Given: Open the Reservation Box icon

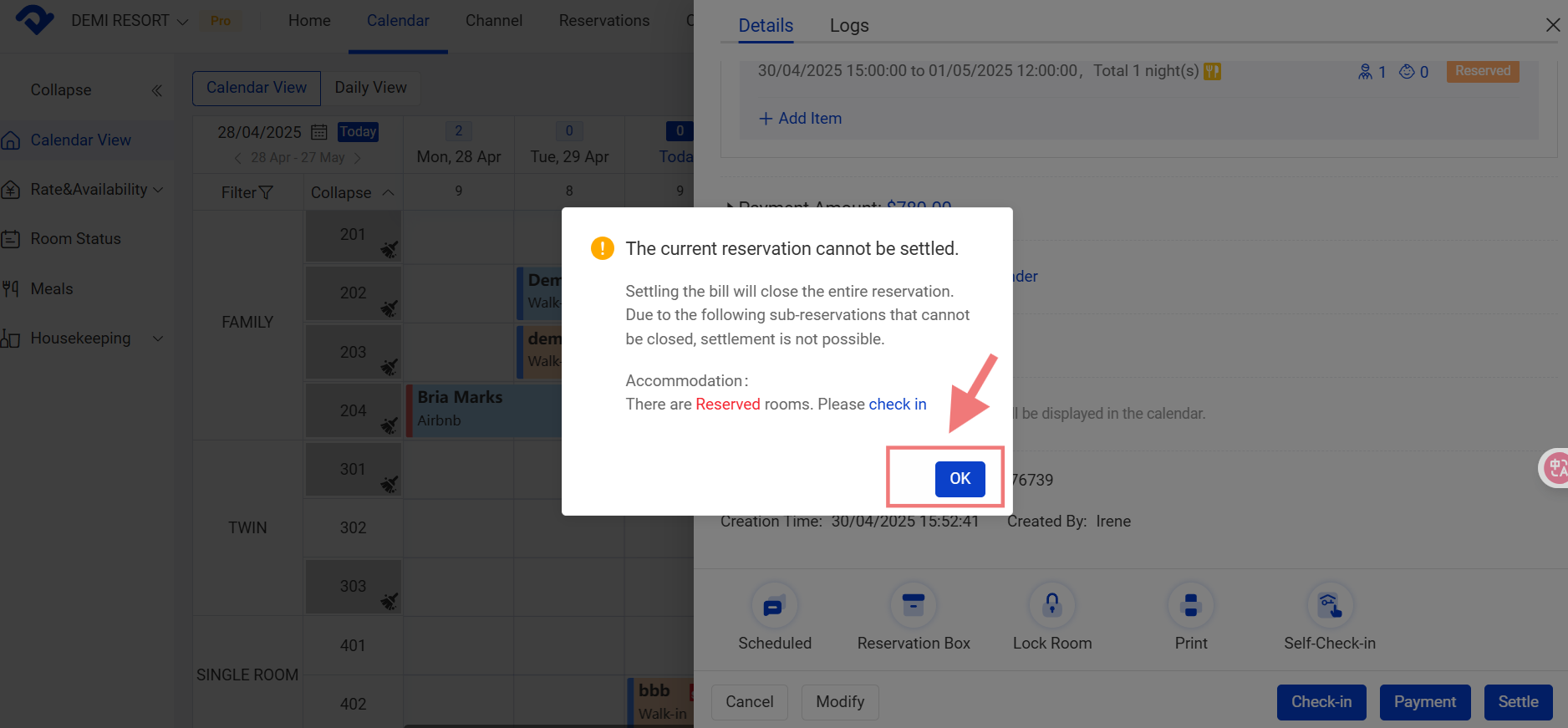Looking at the screenshot, I should tap(913, 606).
